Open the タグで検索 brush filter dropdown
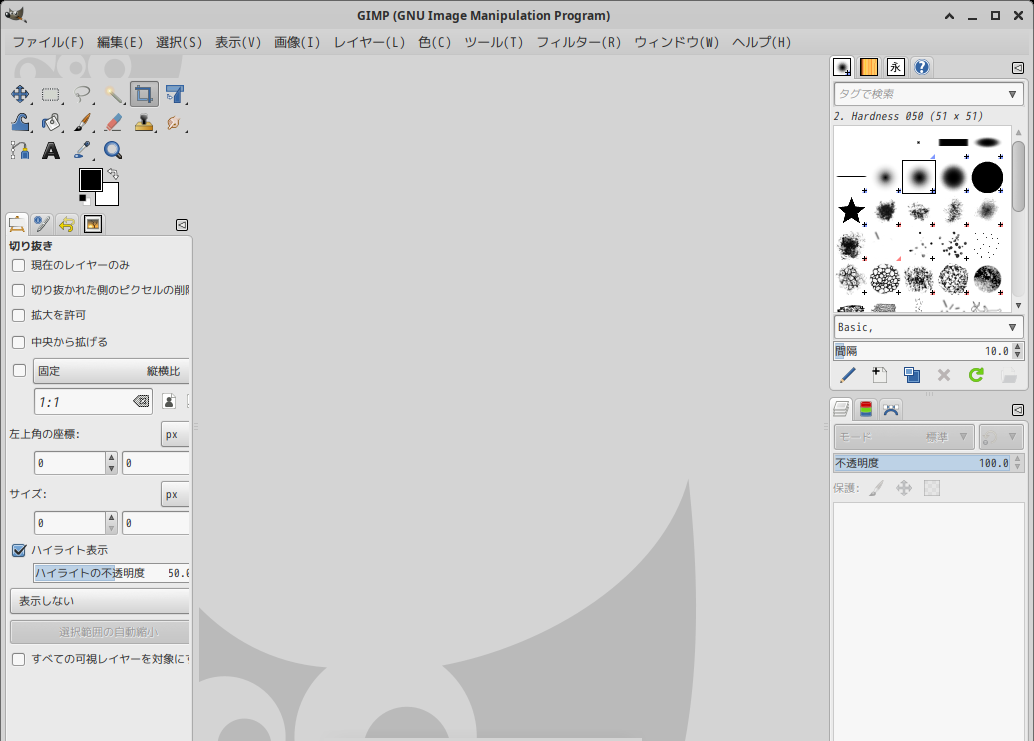Screen dimensions: 1034x741 point(1012,94)
